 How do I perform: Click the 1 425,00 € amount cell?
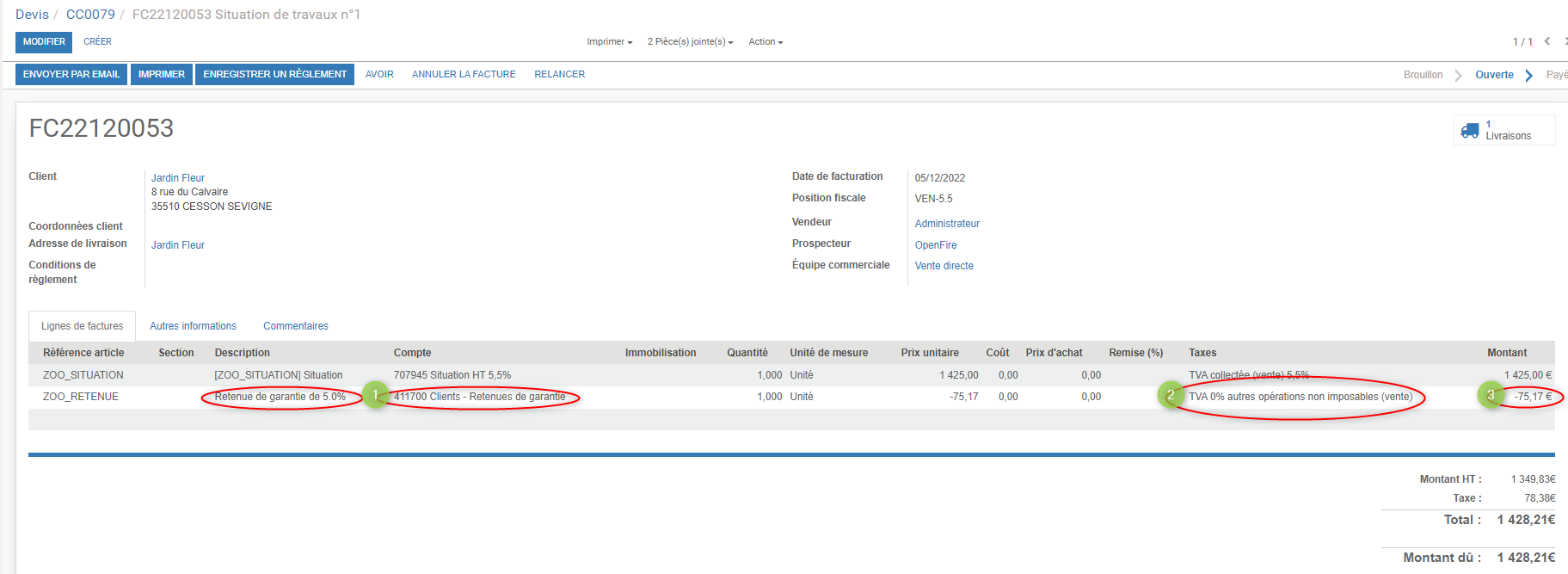click(x=1528, y=375)
